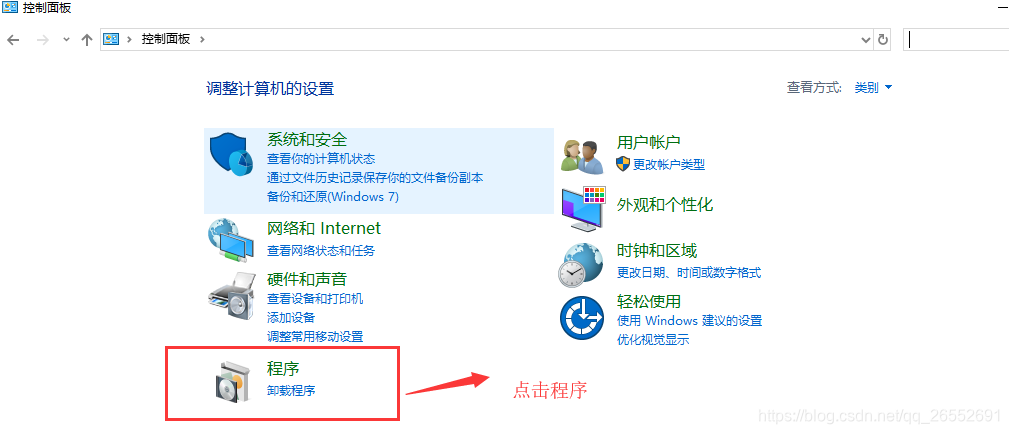The width and height of the screenshot is (1009, 434).
Task: Click the Appearance and Personalization monitor icon
Action: (x=584, y=209)
